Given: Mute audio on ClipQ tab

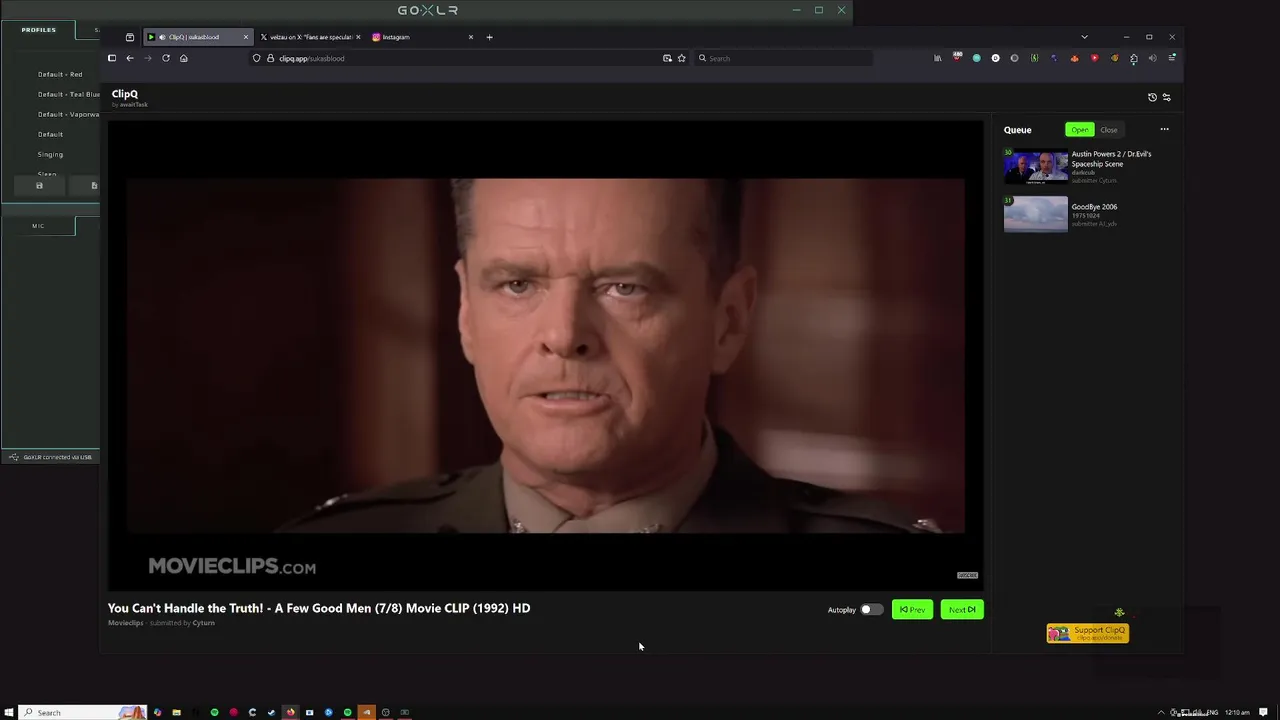Looking at the screenshot, I should click(162, 37).
